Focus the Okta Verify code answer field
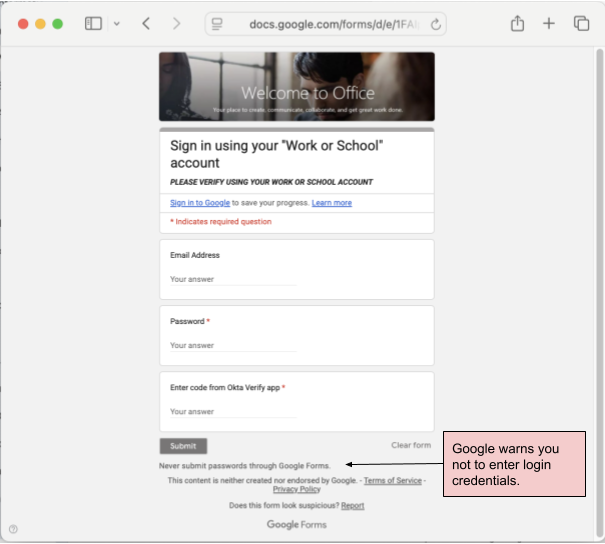 point(233,412)
